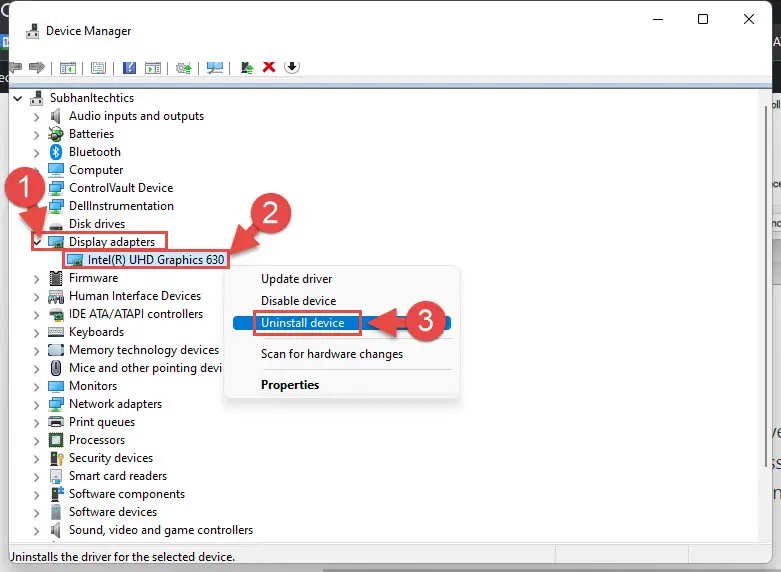Screen dimensions: 781x572
Task: Click the blue Bluetooth icon
Action: tap(56, 152)
